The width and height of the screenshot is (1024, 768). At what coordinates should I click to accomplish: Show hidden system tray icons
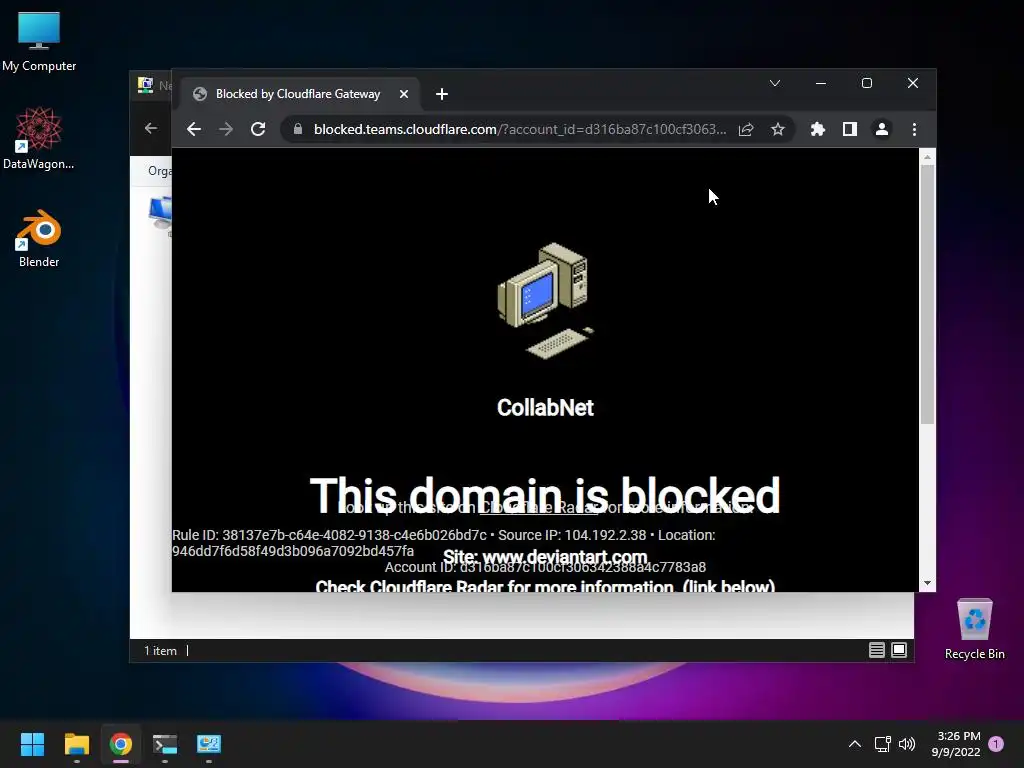coord(854,744)
